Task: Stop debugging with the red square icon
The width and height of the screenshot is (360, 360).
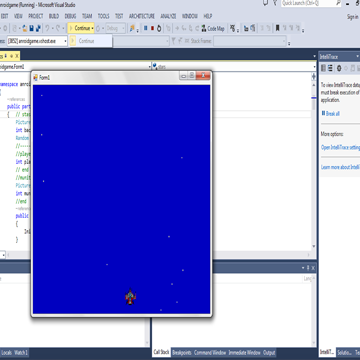Action: point(152,28)
